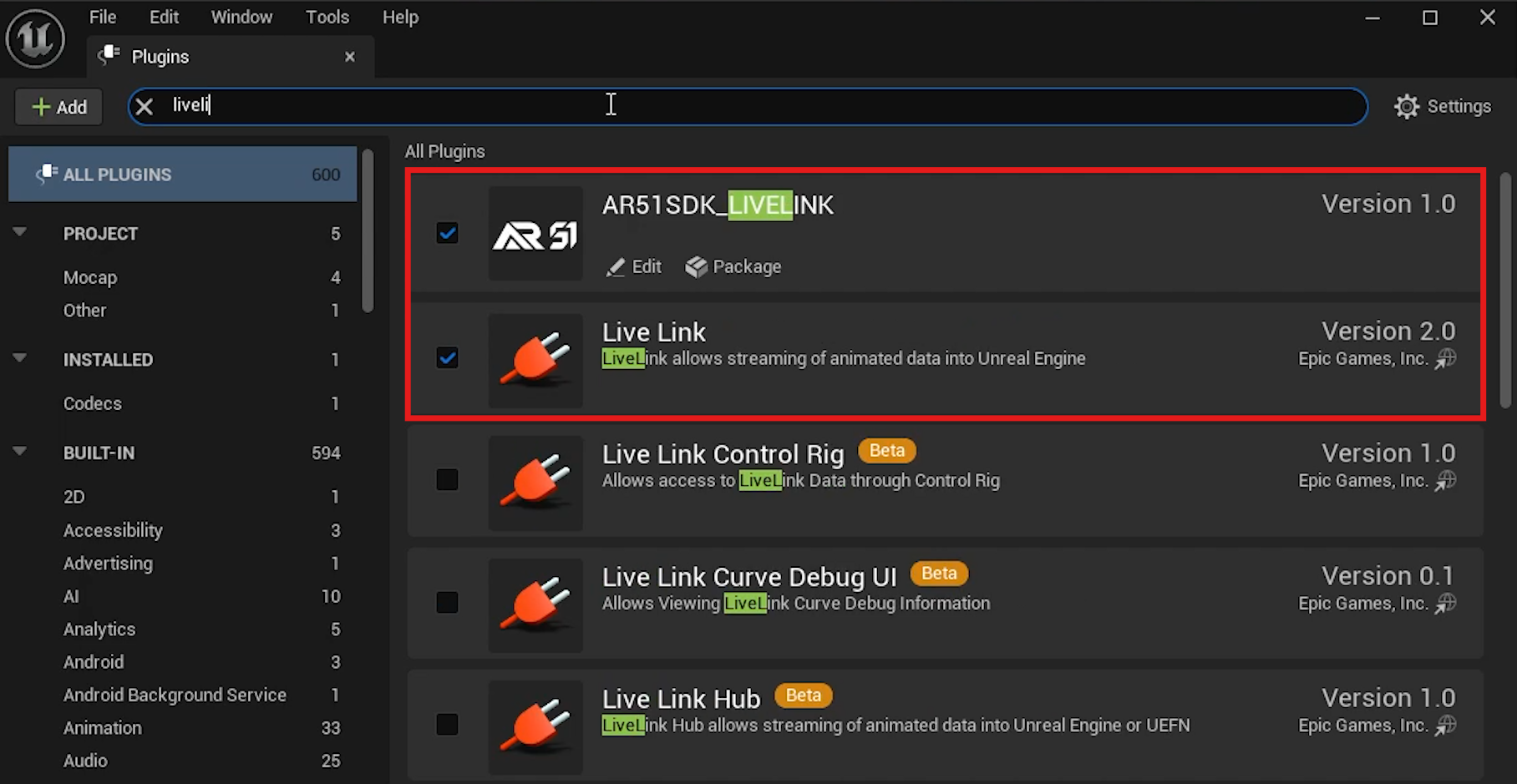Open the Help menu
The image size is (1517, 784).
[400, 17]
